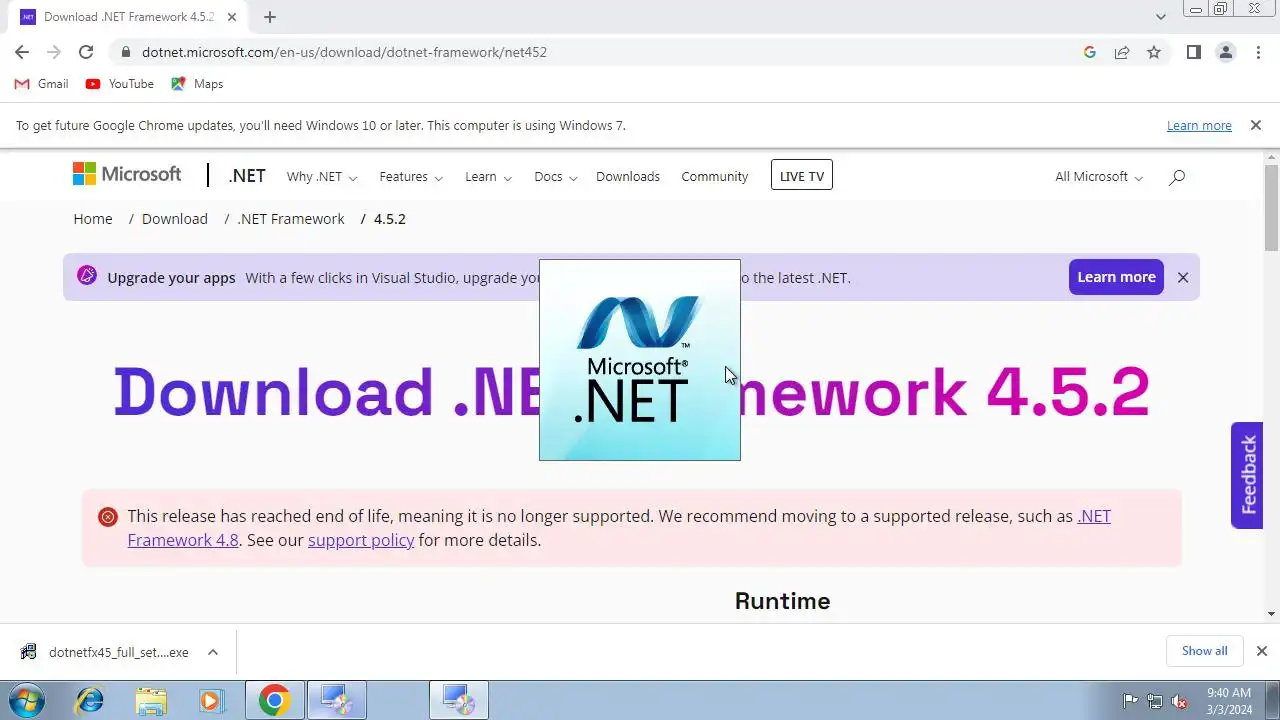1280x720 pixels.
Task: Open YouTube bookmark
Action: pyautogui.click(x=120, y=84)
